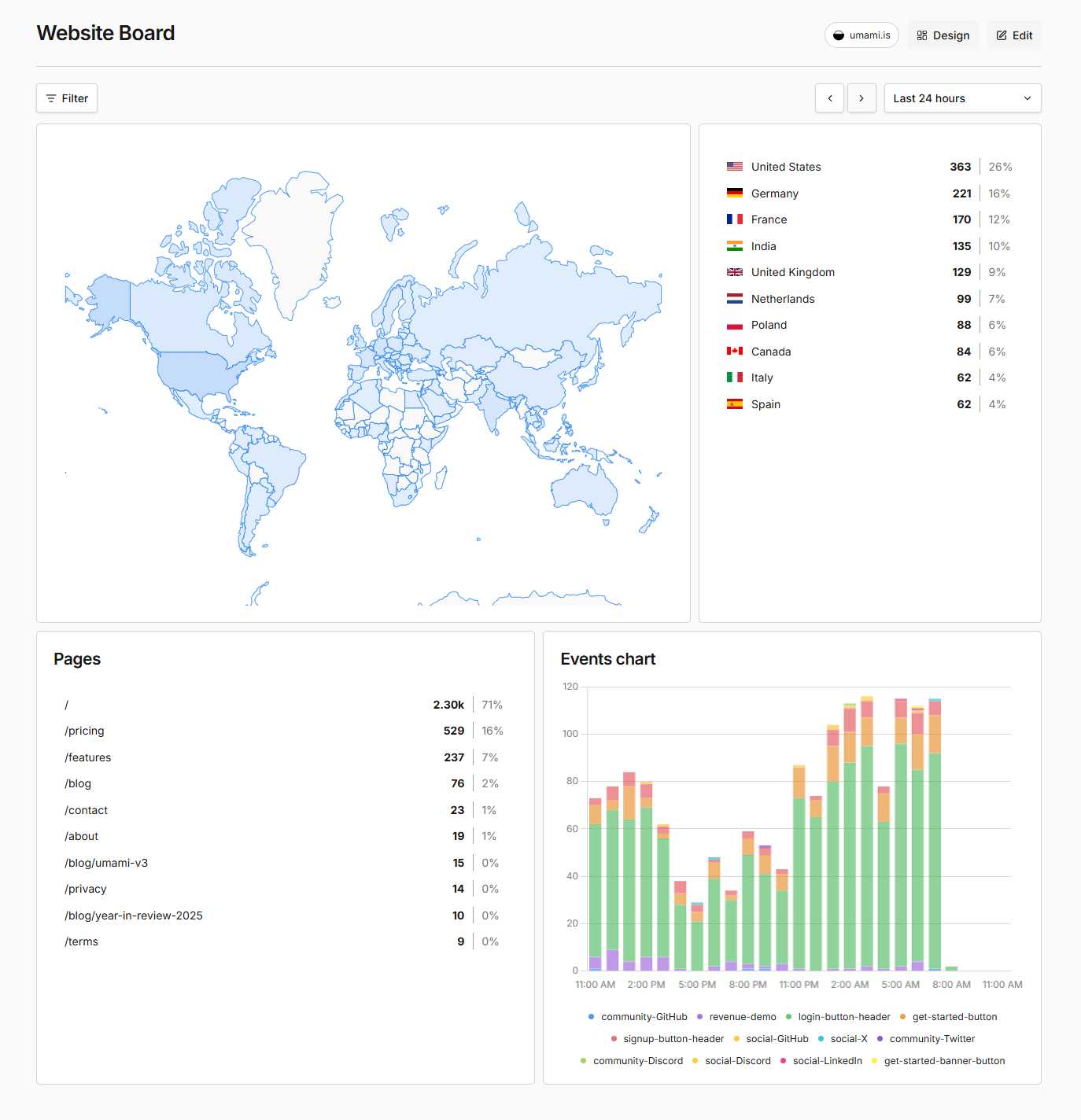Click the Germany flag icon
Viewport: 1081px width, 1120px height.
[734, 193]
